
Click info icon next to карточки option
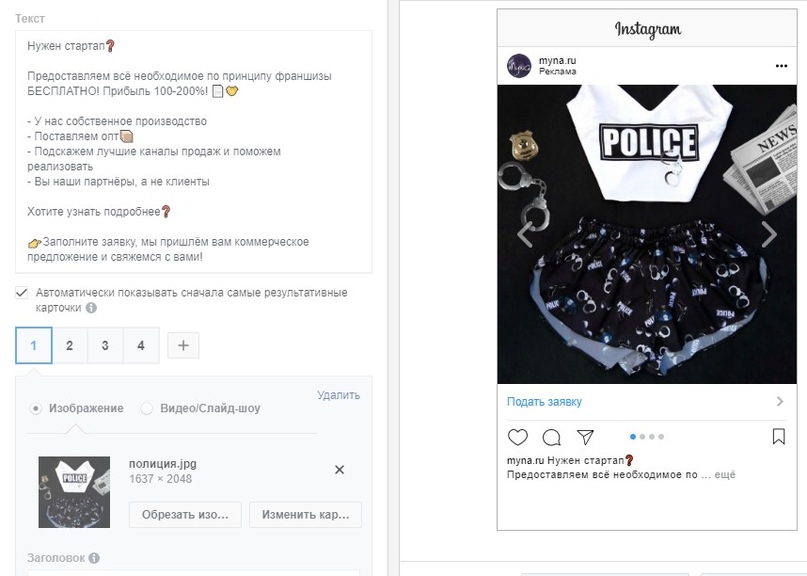click(x=91, y=308)
